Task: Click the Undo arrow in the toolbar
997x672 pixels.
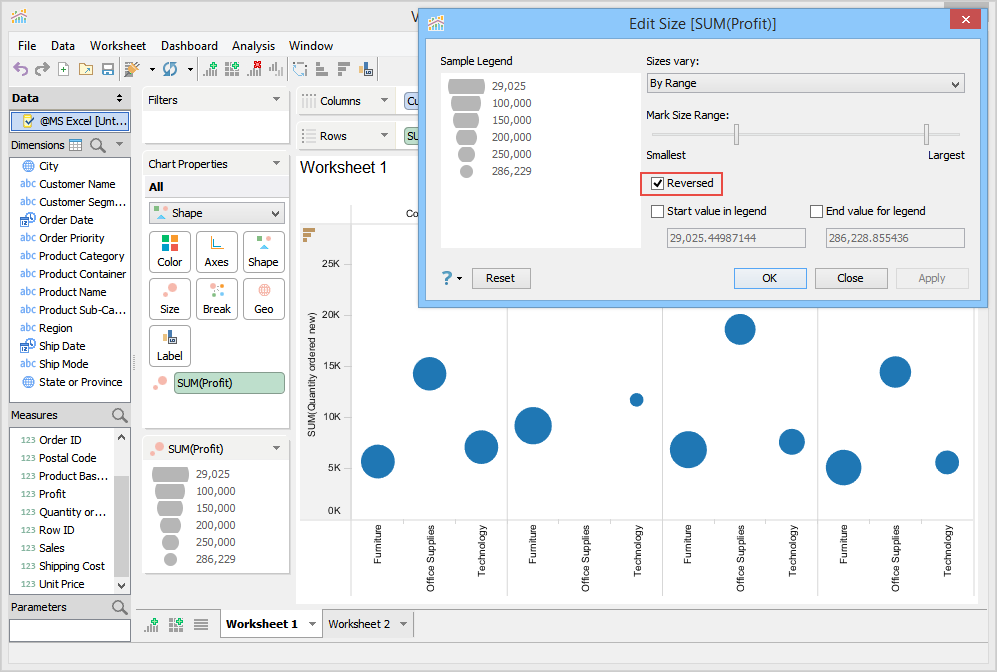Action: pos(20,69)
